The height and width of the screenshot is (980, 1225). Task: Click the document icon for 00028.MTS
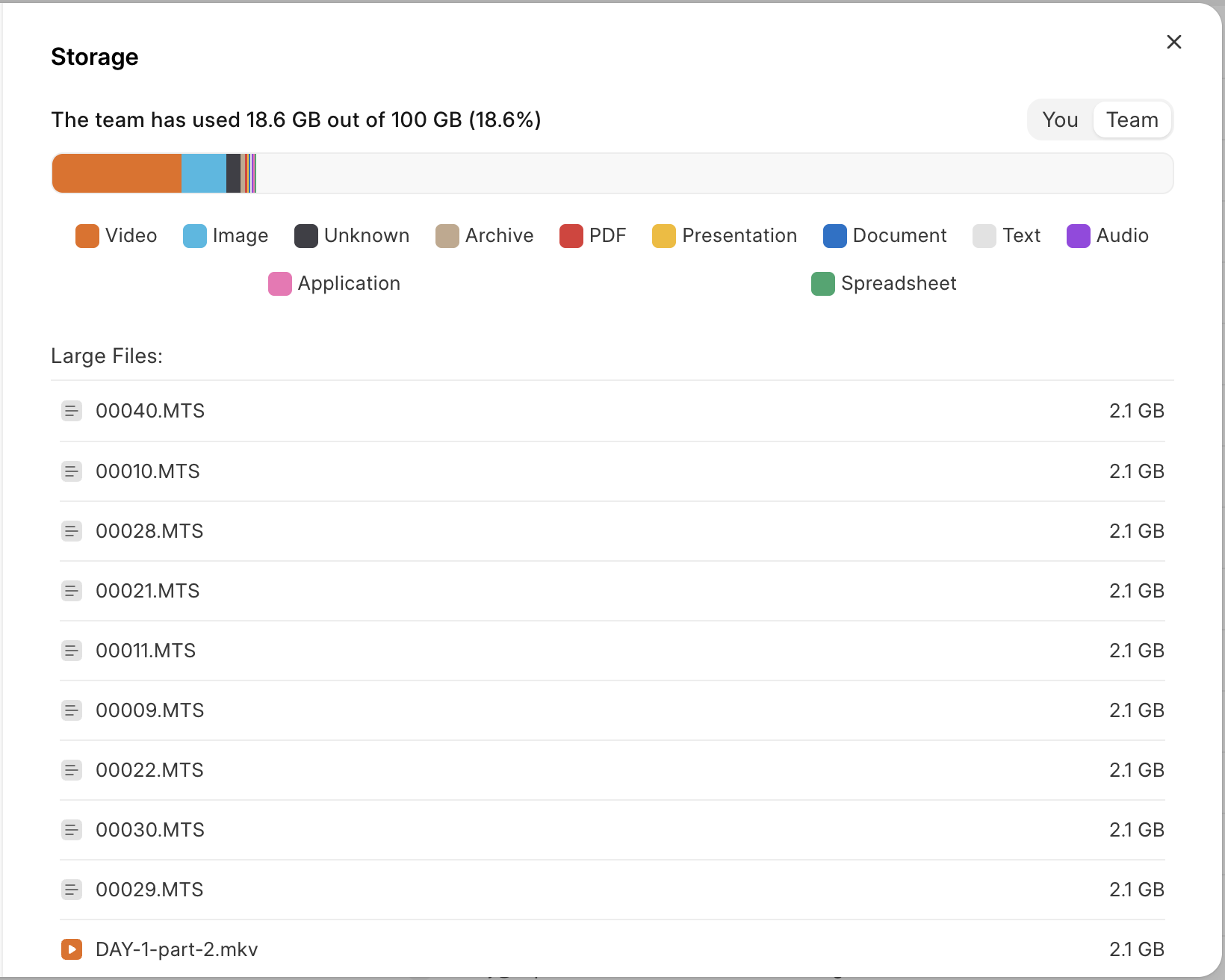[x=72, y=531]
